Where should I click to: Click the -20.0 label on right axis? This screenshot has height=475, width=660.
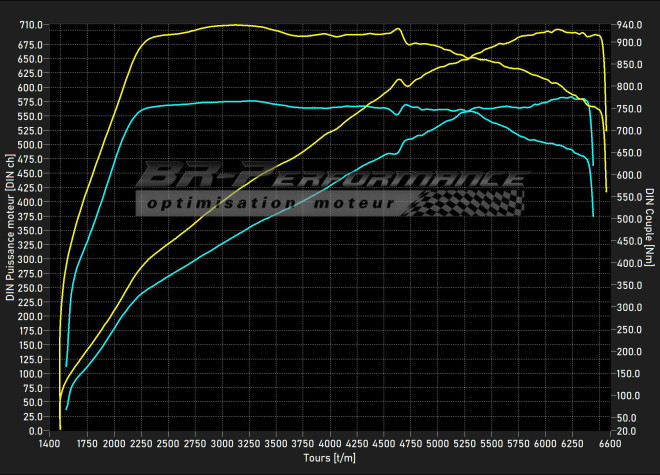(x=628, y=431)
